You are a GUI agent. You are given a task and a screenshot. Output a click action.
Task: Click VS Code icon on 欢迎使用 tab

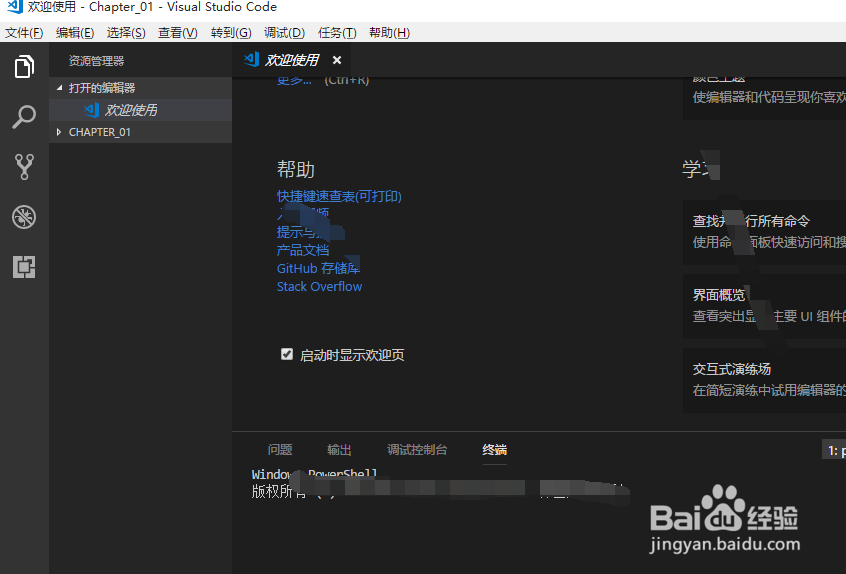tap(251, 59)
